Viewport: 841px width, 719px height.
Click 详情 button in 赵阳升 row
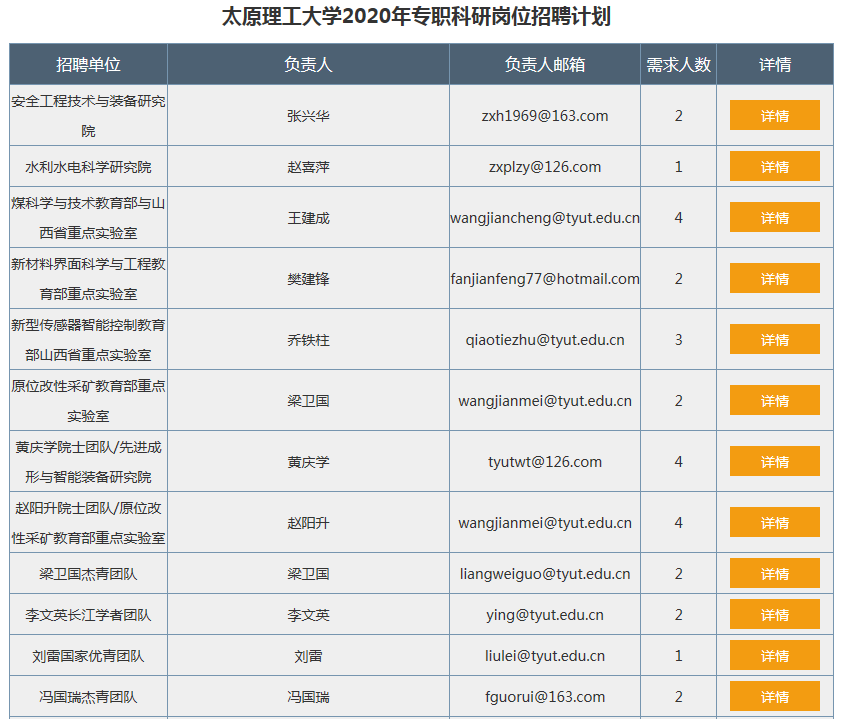tap(774, 523)
